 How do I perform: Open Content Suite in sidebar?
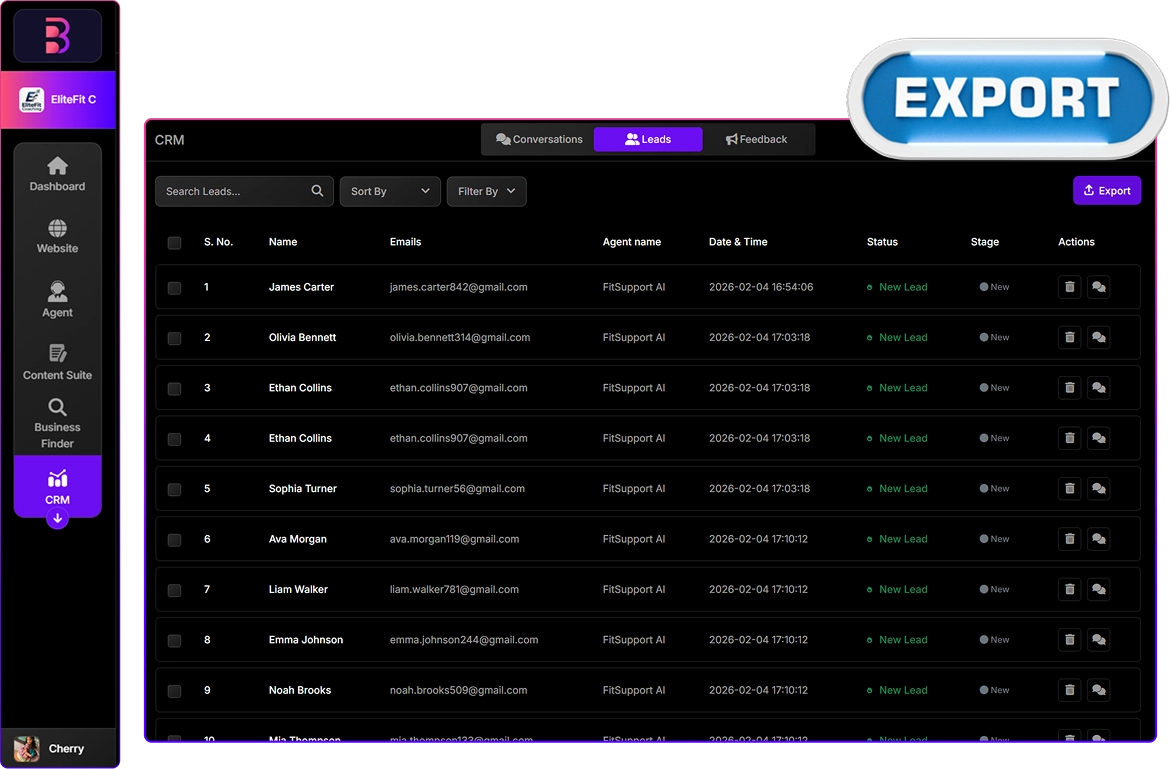(57, 363)
